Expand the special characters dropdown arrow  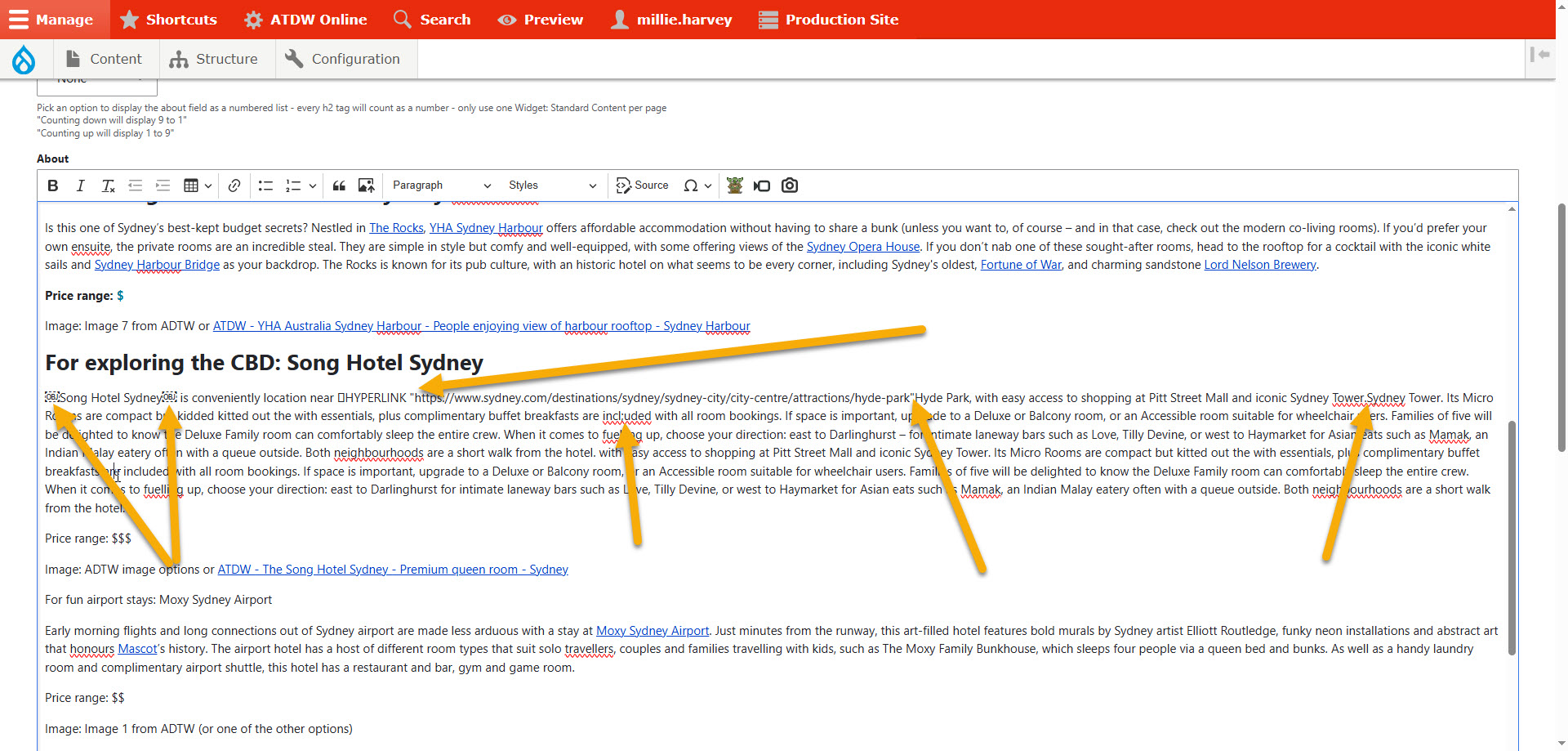(708, 186)
